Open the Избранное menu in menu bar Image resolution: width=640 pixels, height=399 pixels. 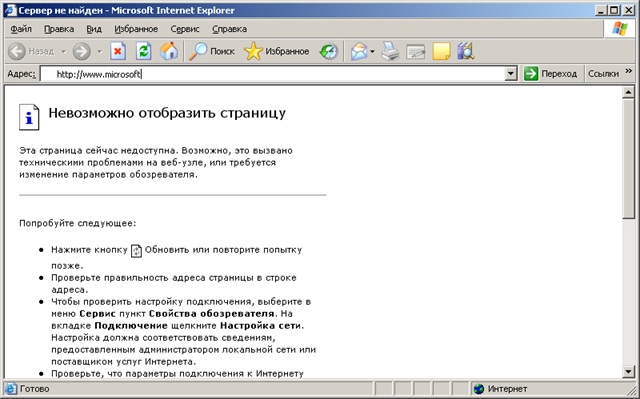tap(136, 29)
